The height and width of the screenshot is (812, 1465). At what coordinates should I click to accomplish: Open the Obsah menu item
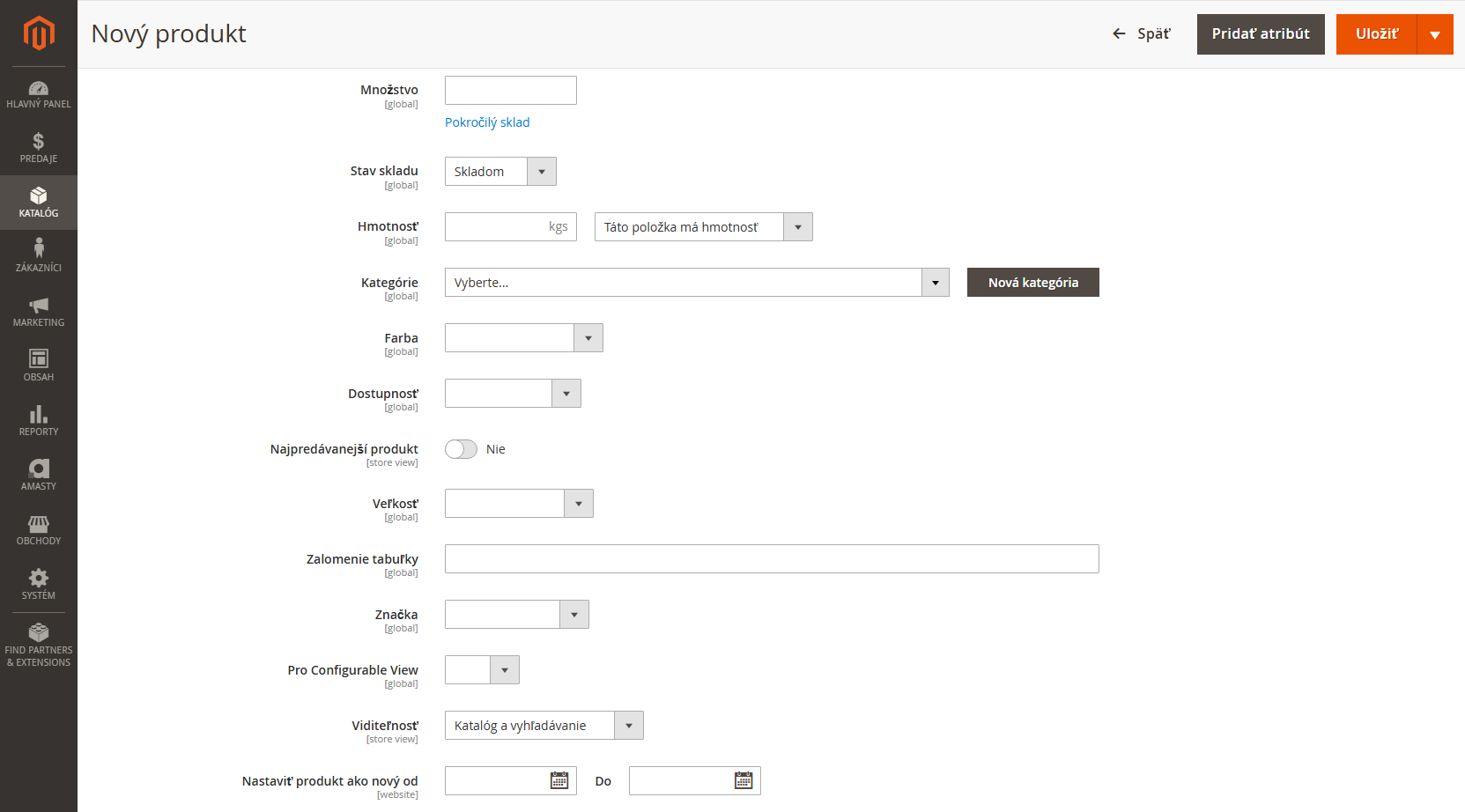coord(39,365)
